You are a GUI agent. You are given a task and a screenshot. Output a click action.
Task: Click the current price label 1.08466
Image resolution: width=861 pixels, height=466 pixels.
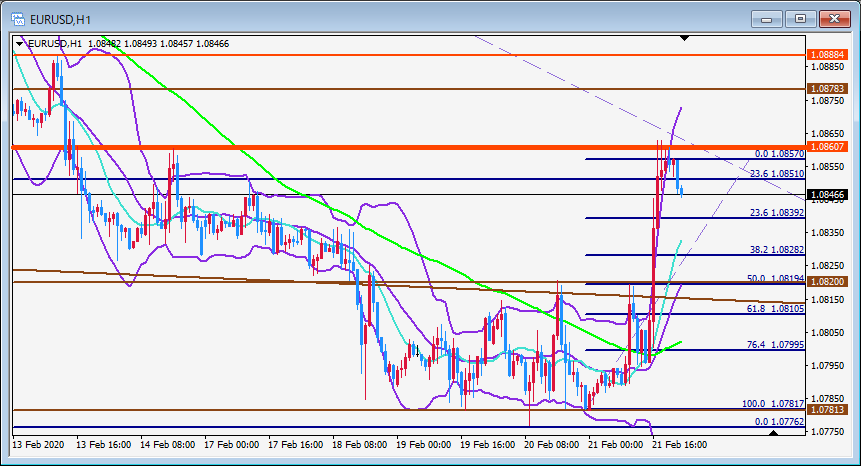tap(828, 194)
